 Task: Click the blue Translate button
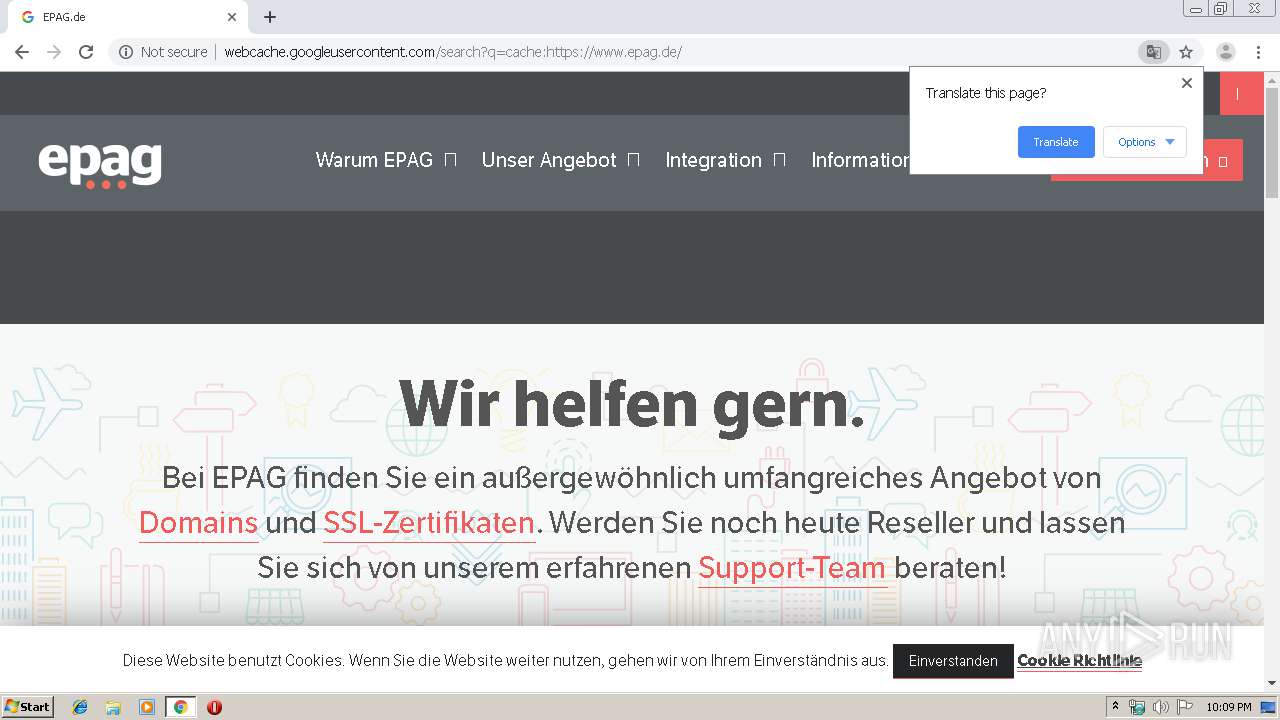pyautogui.click(x=1056, y=142)
